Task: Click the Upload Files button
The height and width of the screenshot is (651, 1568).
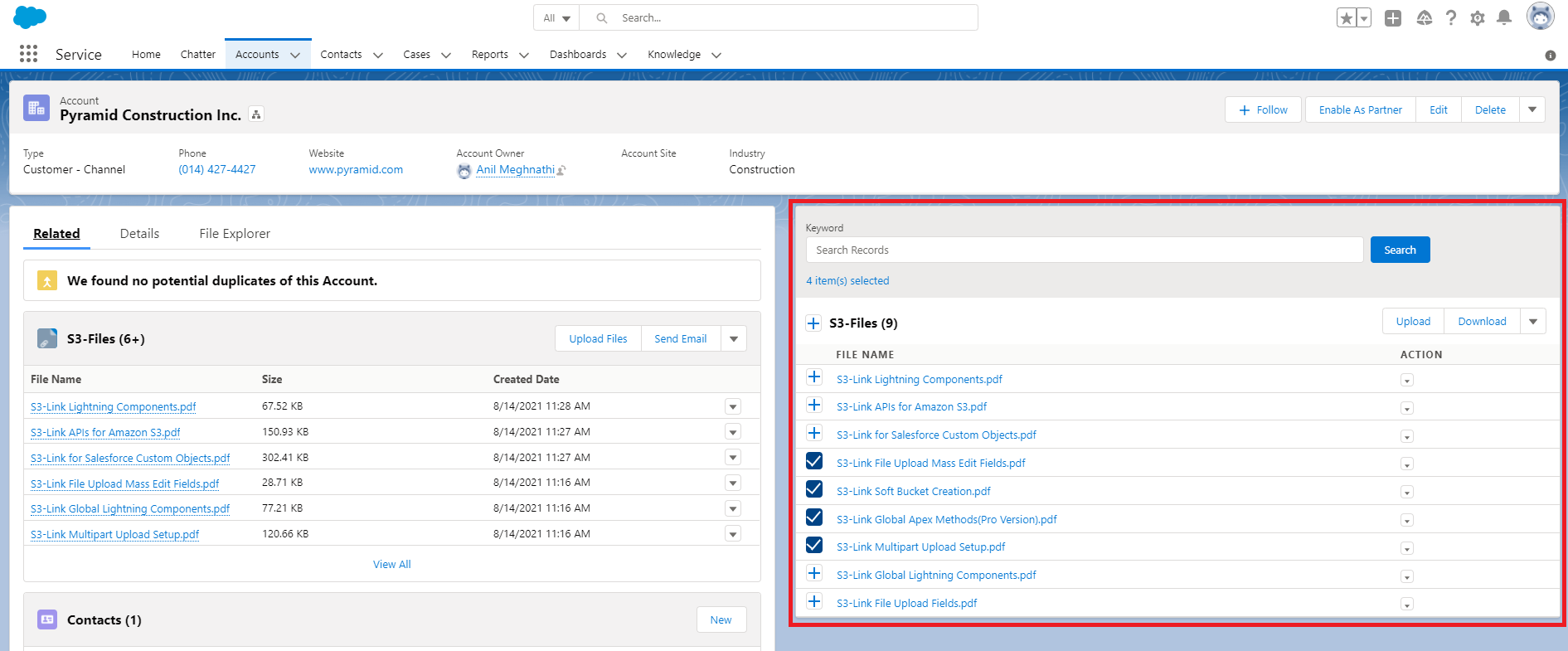Action: point(598,338)
